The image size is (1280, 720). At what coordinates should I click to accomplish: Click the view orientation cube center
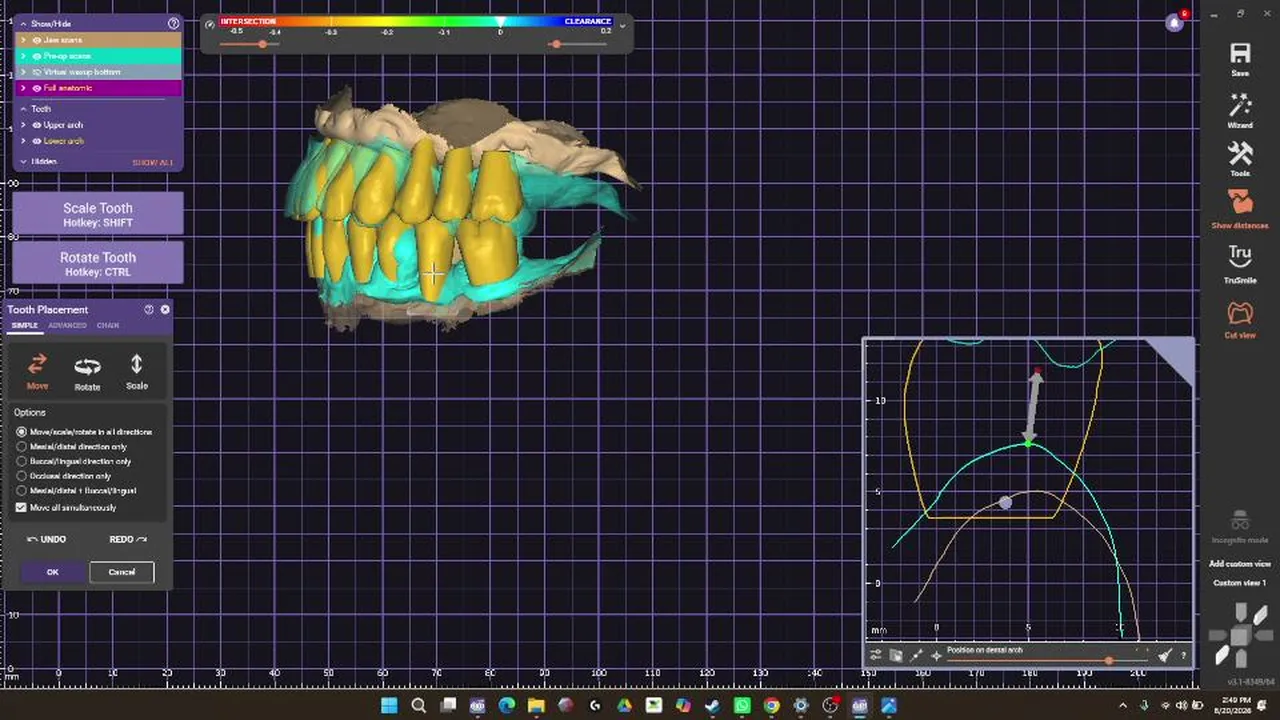1240,636
